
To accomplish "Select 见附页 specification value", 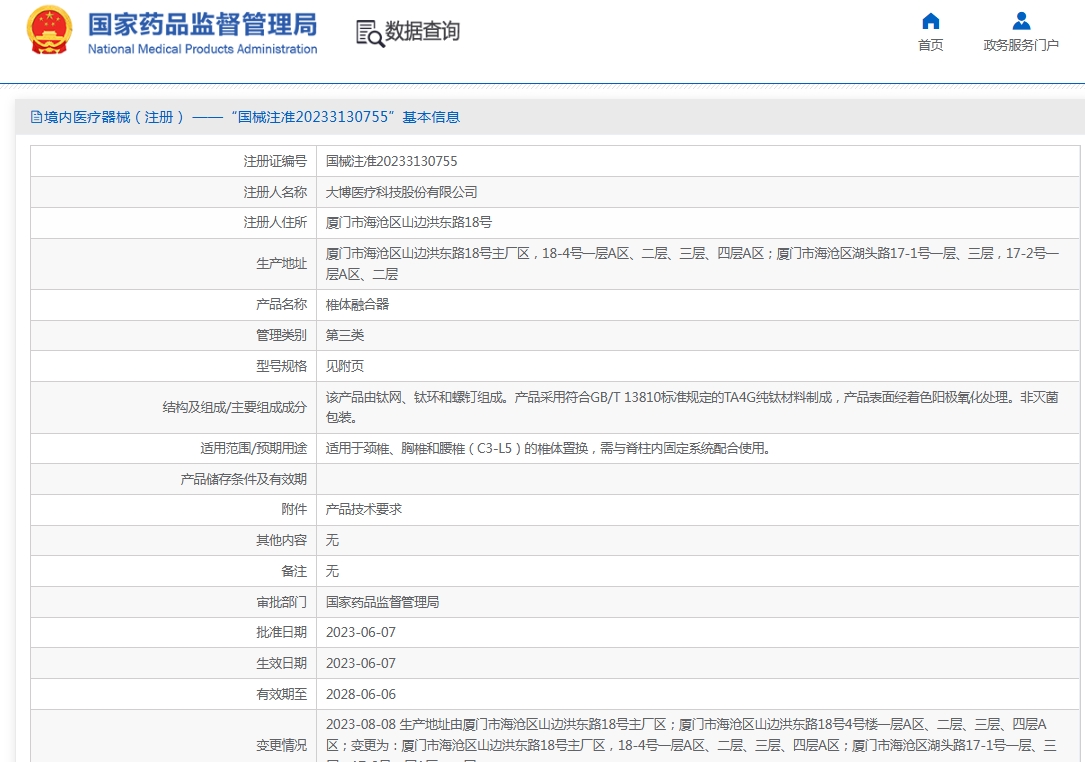I will pyautogui.click(x=345, y=366).
